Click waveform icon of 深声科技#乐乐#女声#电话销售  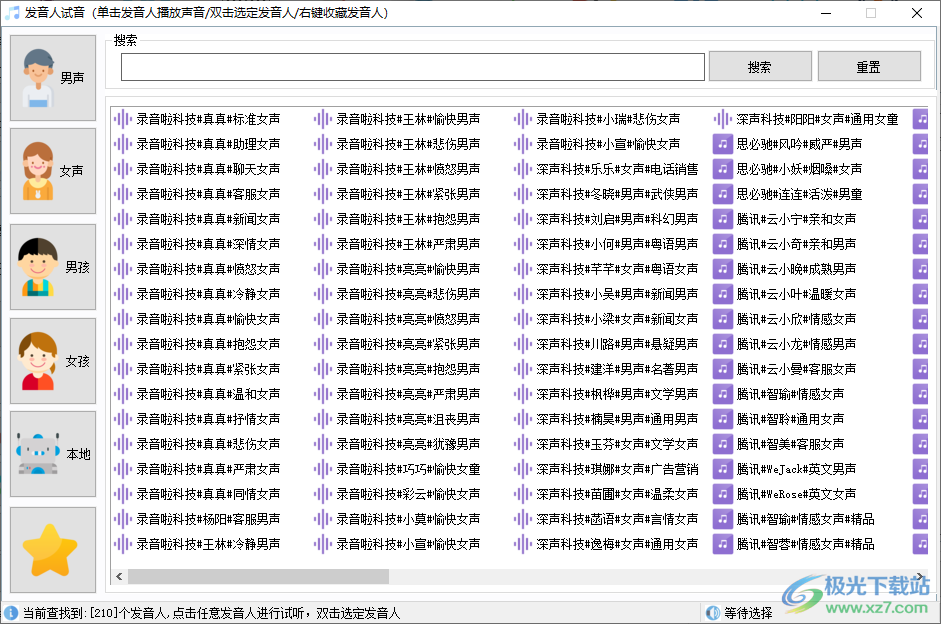(x=523, y=169)
